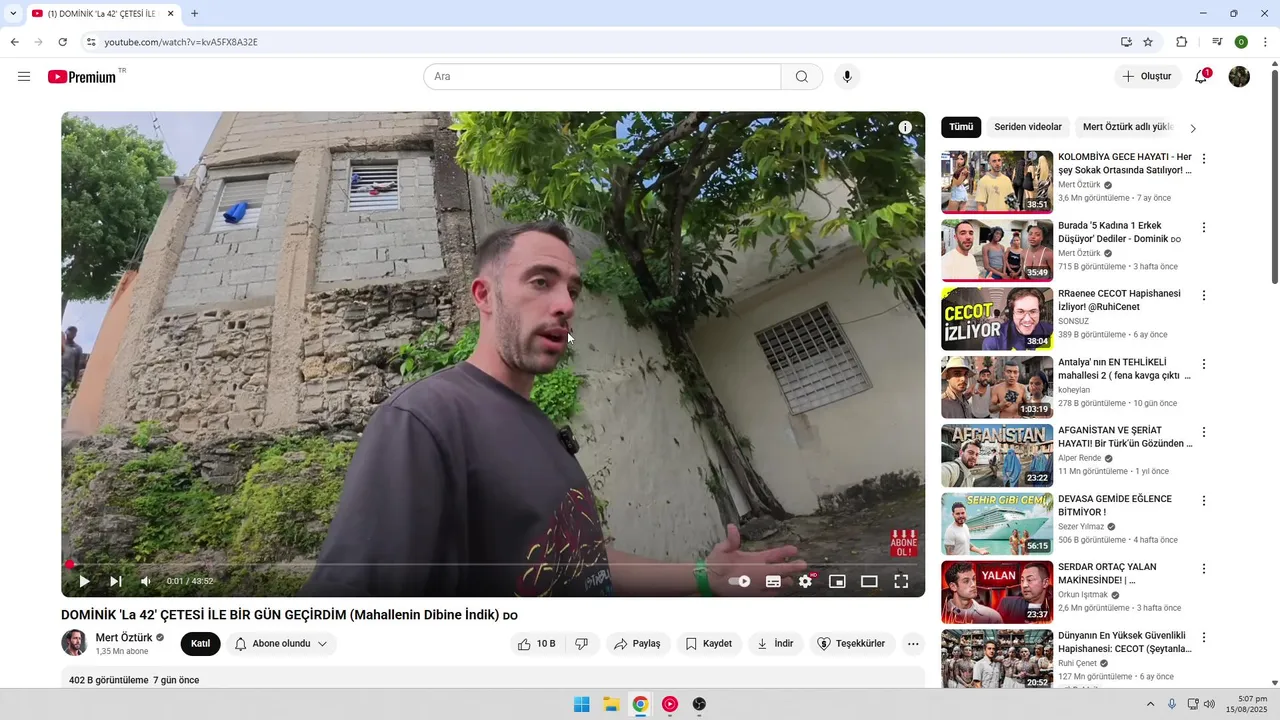Go to the YouTube Premium home logo
This screenshot has height=720, width=1280.
pos(82,77)
